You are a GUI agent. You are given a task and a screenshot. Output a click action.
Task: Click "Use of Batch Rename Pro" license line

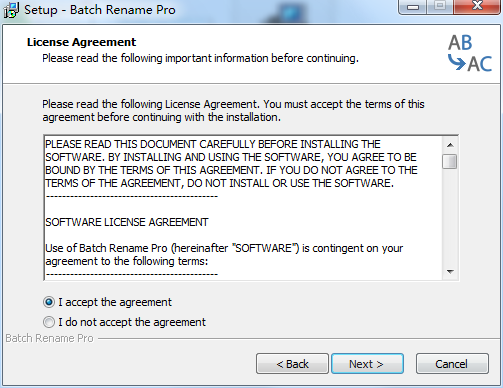(224, 248)
